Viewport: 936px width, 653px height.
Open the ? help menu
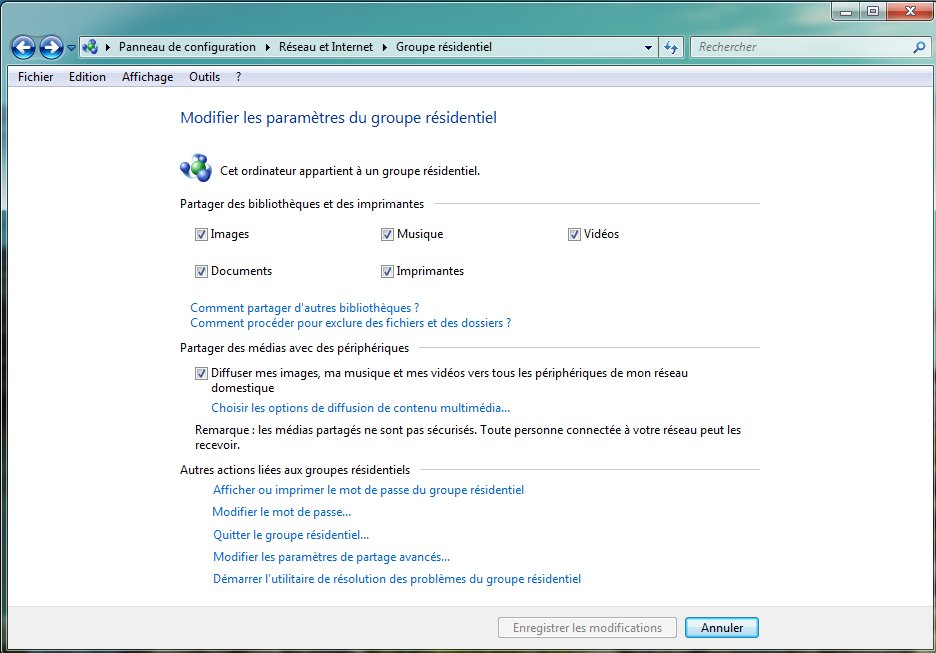[x=238, y=76]
